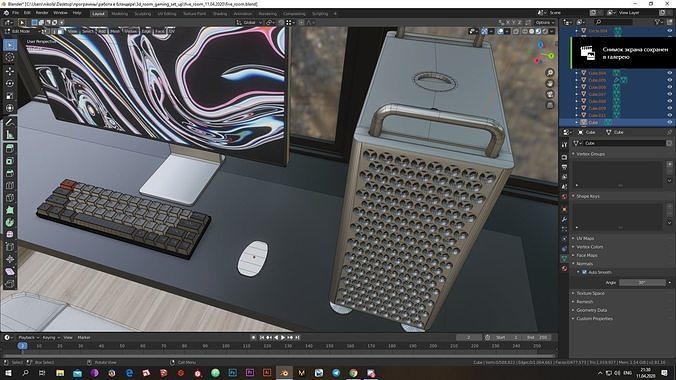Adjust the Auto Smooth Angle field

[642, 283]
